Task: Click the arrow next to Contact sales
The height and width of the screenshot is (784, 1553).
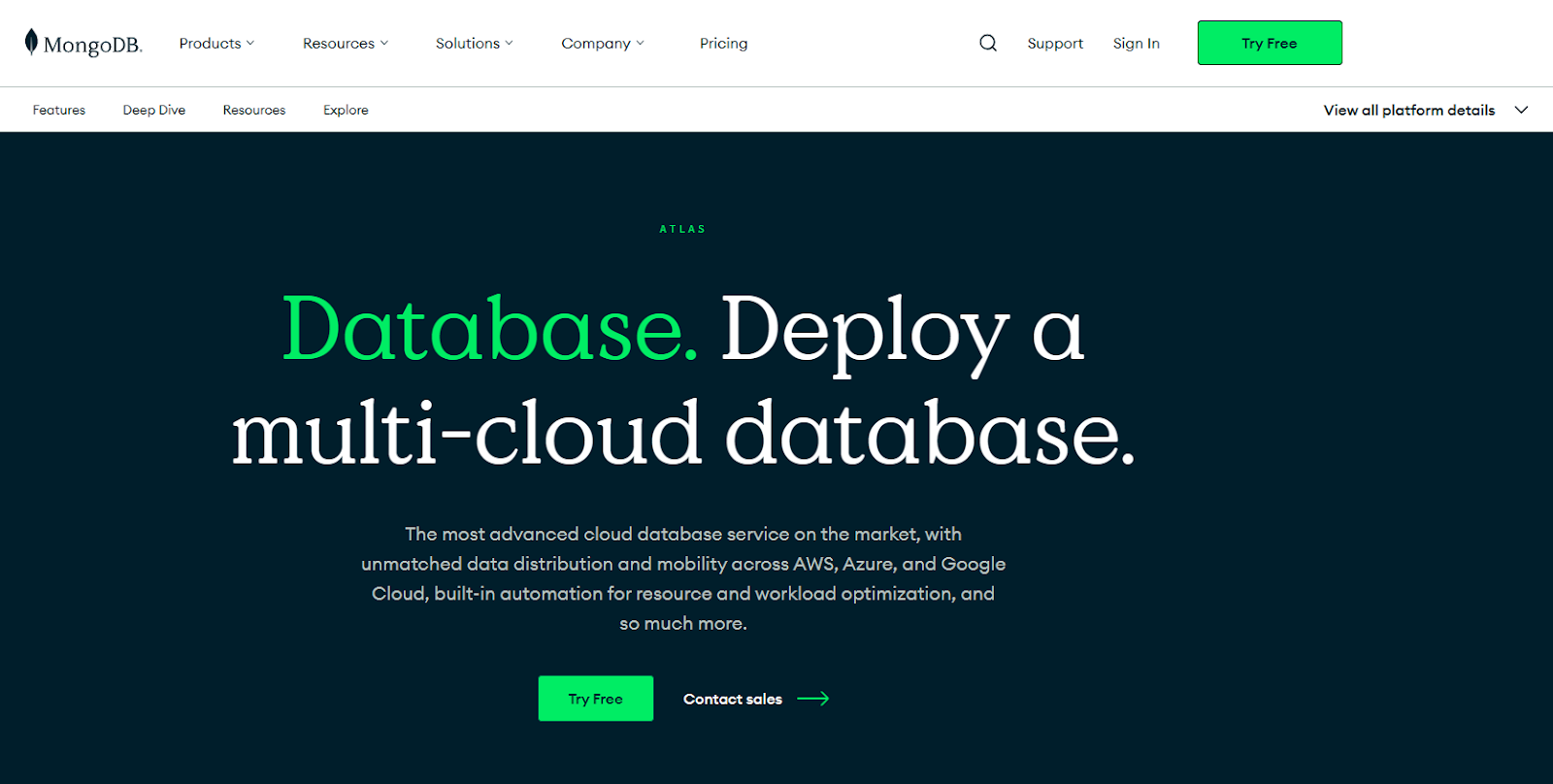Action: pos(812,699)
